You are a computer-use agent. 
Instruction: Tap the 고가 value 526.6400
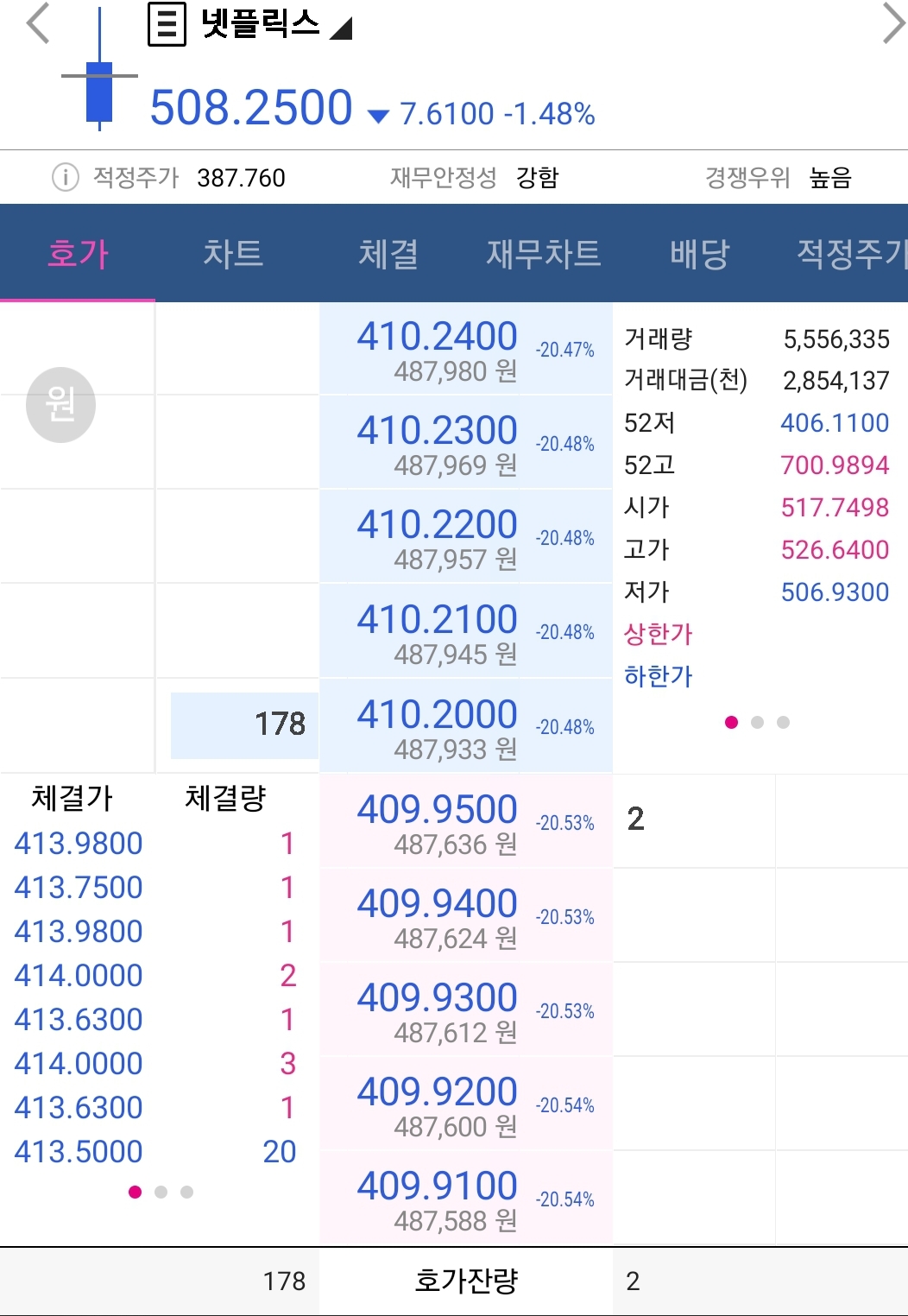(835, 550)
